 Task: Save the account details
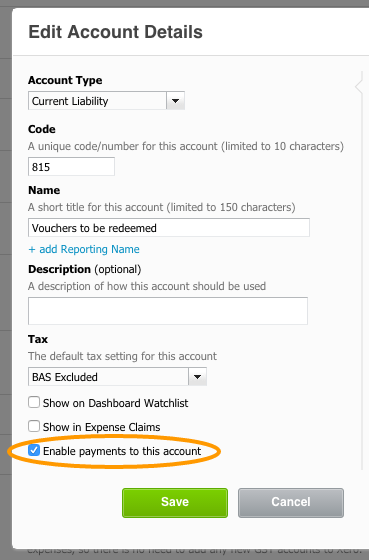175,502
